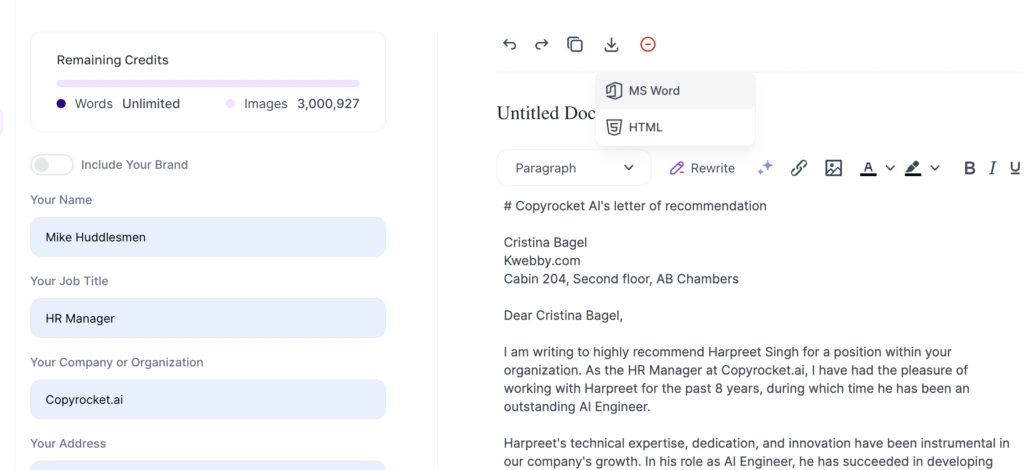
Task: Click the redo arrow icon
Action: click(542, 44)
